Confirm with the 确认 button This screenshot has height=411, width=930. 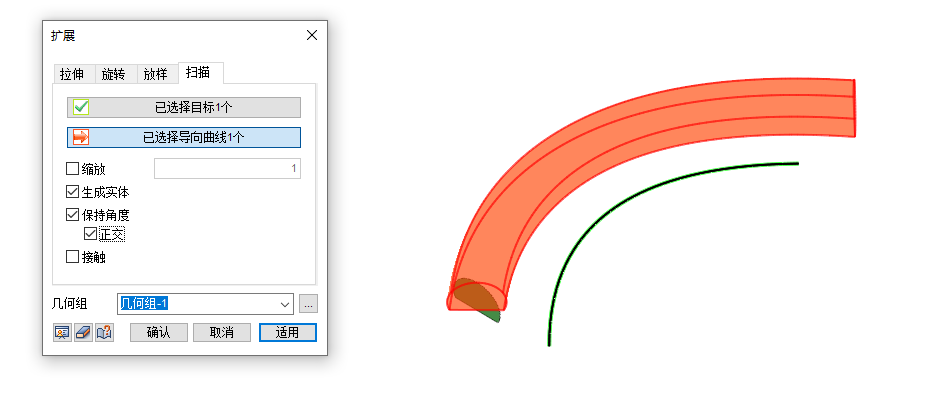click(x=158, y=333)
